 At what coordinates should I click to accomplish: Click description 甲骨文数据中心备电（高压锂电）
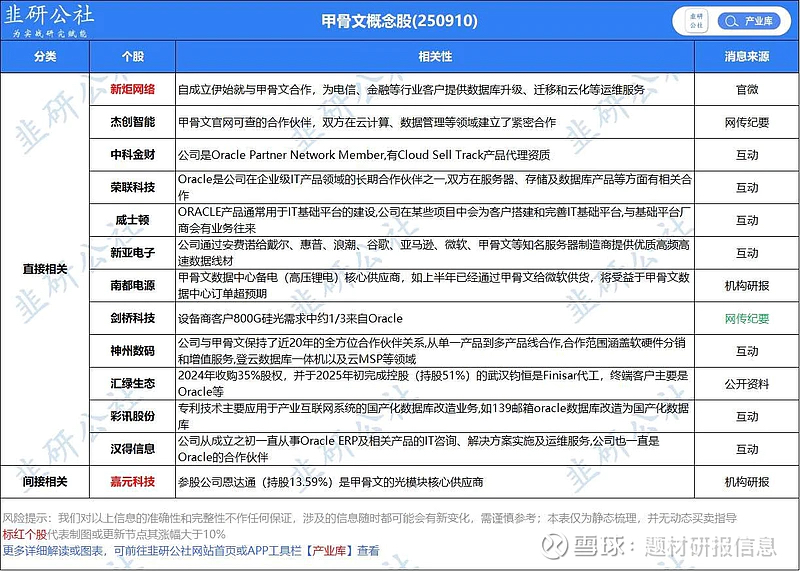click(x=434, y=285)
